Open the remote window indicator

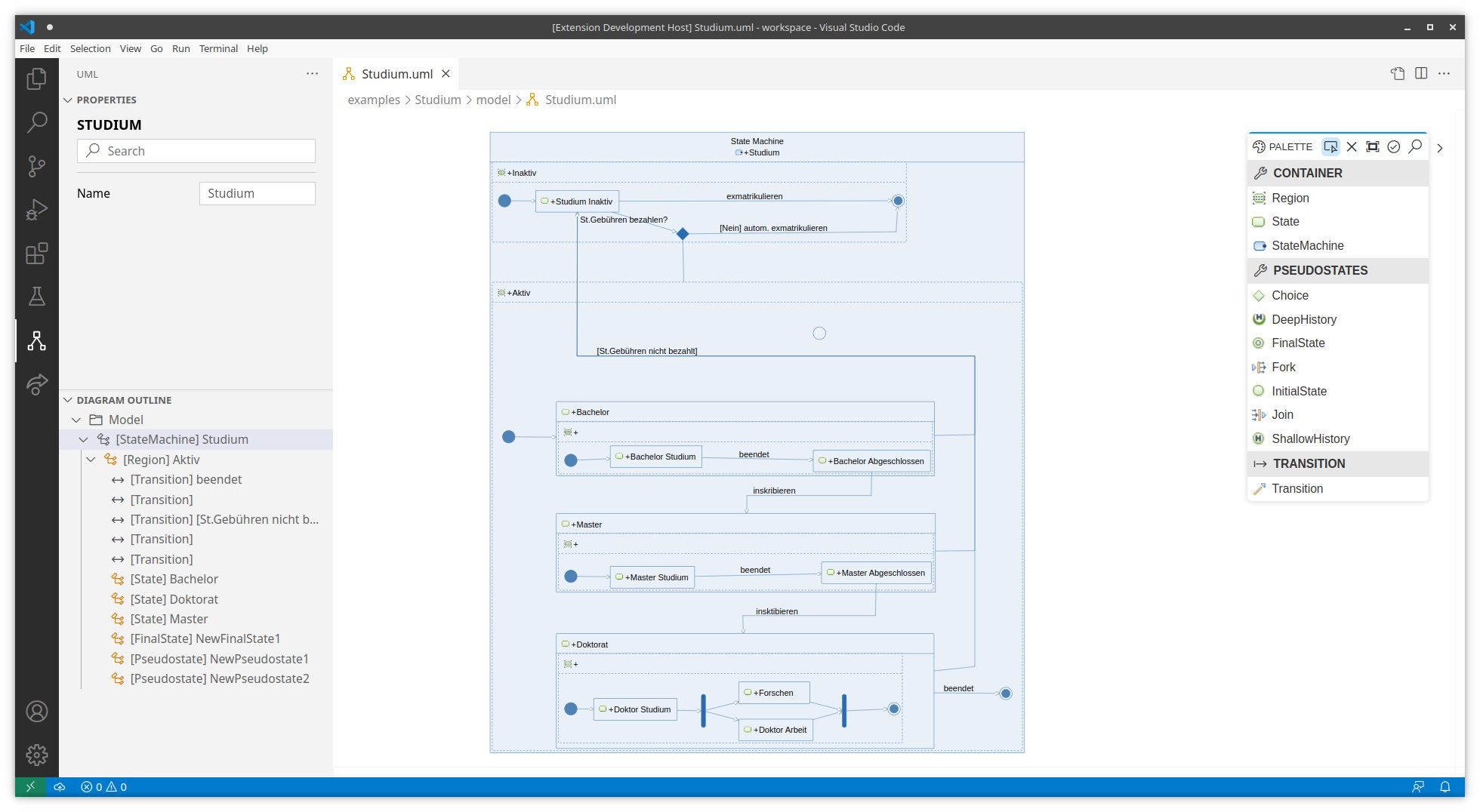(x=30, y=787)
